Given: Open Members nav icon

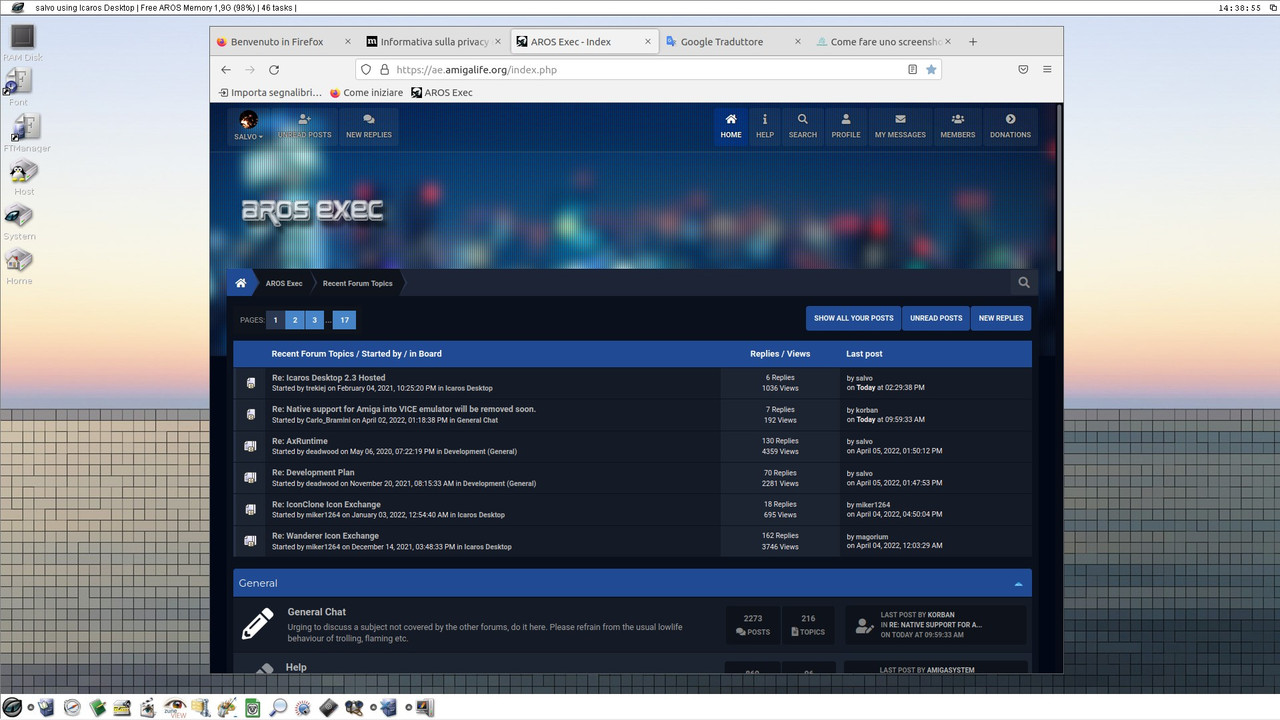Looking at the screenshot, I should 957,126.
